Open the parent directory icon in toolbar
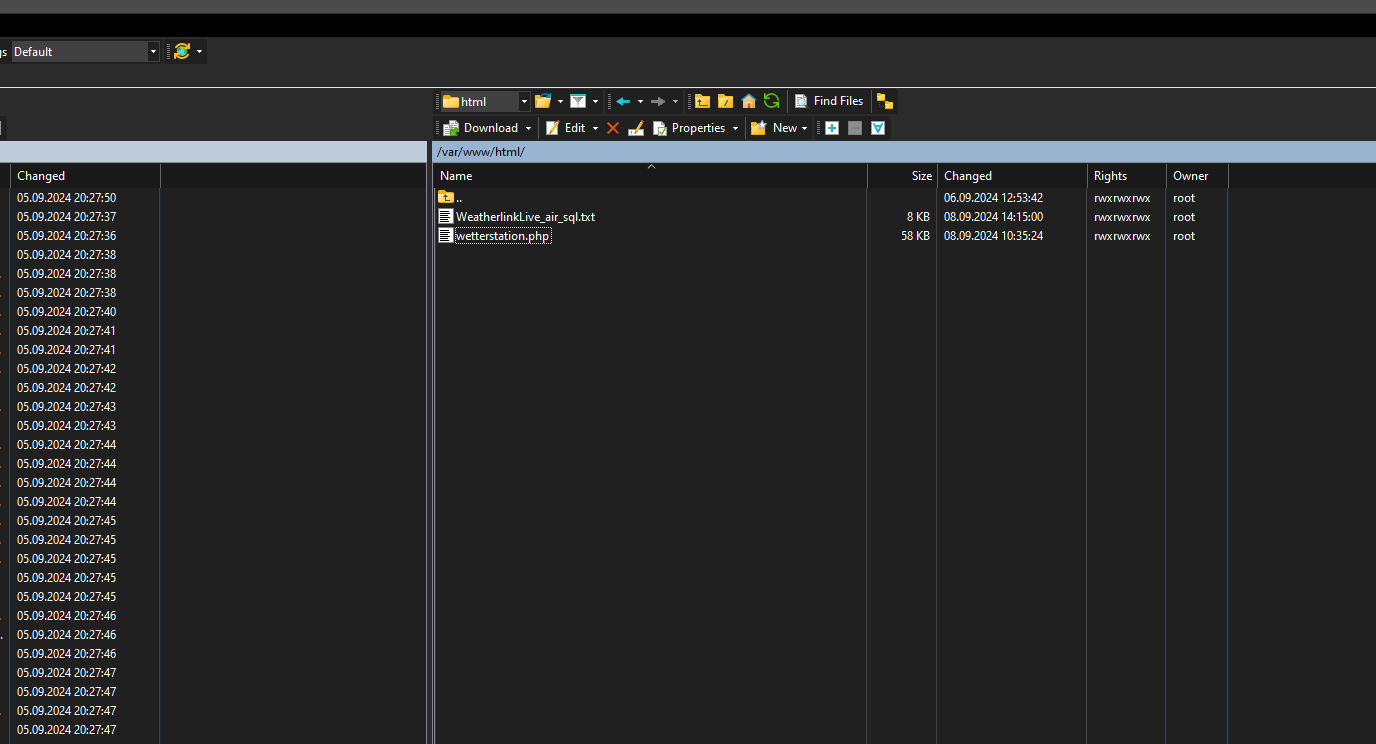Image resolution: width=1376 pixels, height=744 pixels. (702, 101)
